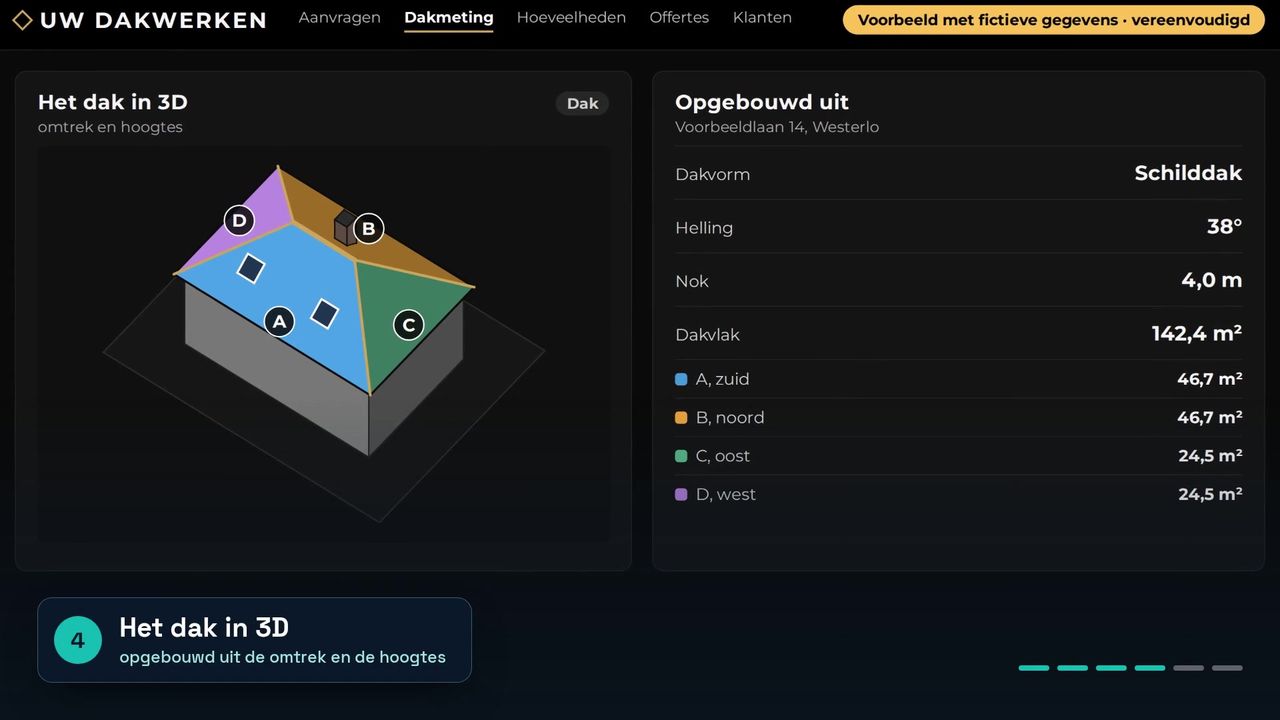Click the lower skylight on face A
The height and width of the screenshot is (720, 1280).
pyautogui.click(x=324, y=313)
